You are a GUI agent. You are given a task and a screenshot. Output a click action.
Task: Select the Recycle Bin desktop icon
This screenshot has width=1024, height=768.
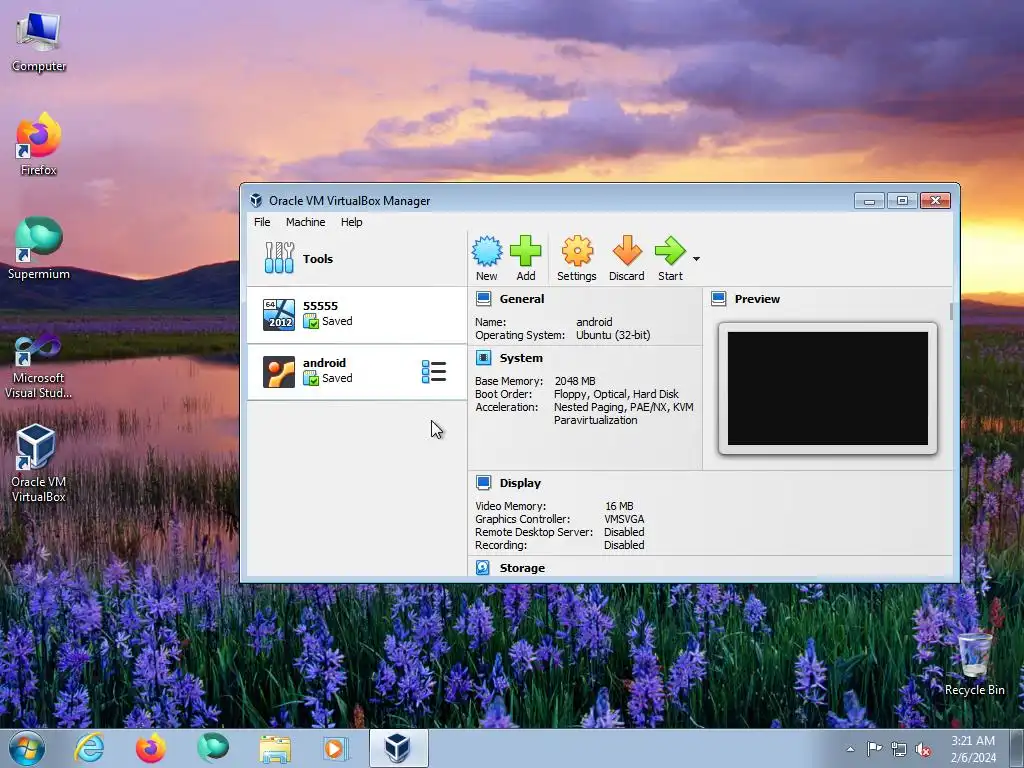click(x=974, y=663)
